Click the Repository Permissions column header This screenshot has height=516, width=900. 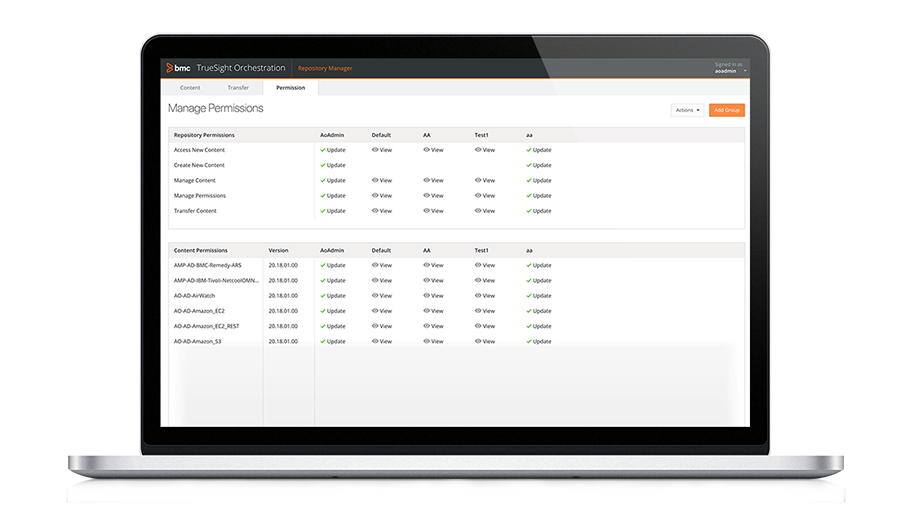click(204, 134)
